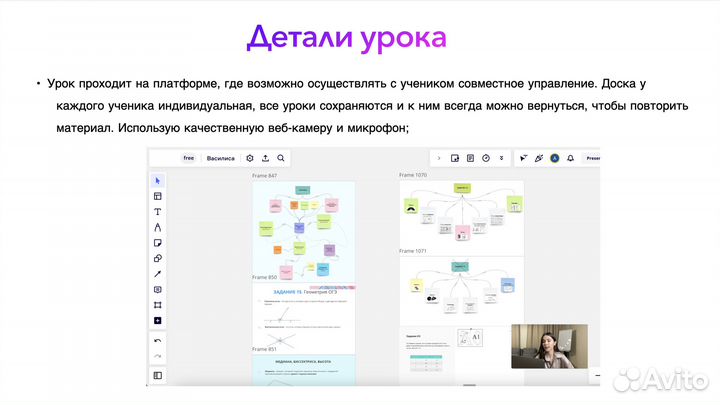Select the Frame 1070 label

pyautogui.click(x=413, y=175)
